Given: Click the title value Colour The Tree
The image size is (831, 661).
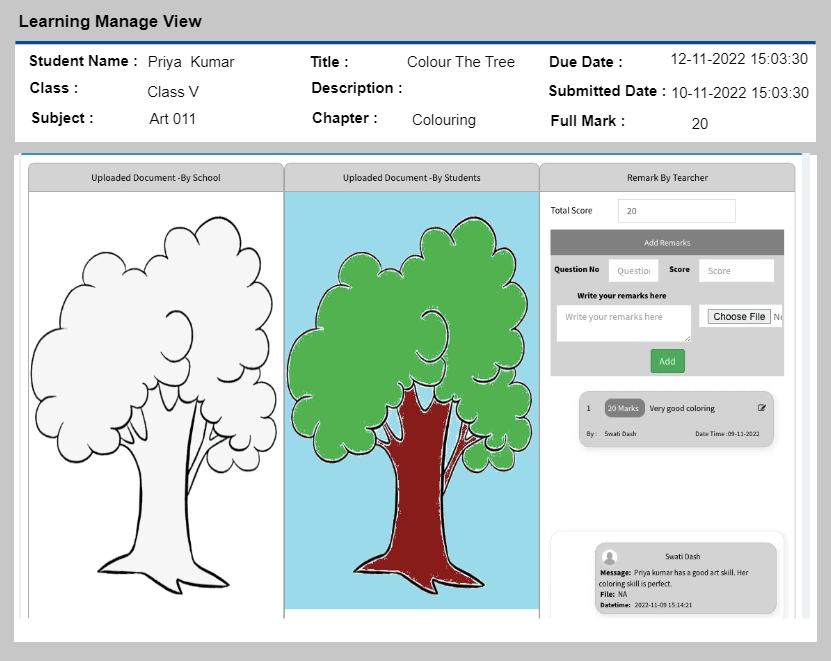Looking at the screenshot, I should tap(461, 61).
